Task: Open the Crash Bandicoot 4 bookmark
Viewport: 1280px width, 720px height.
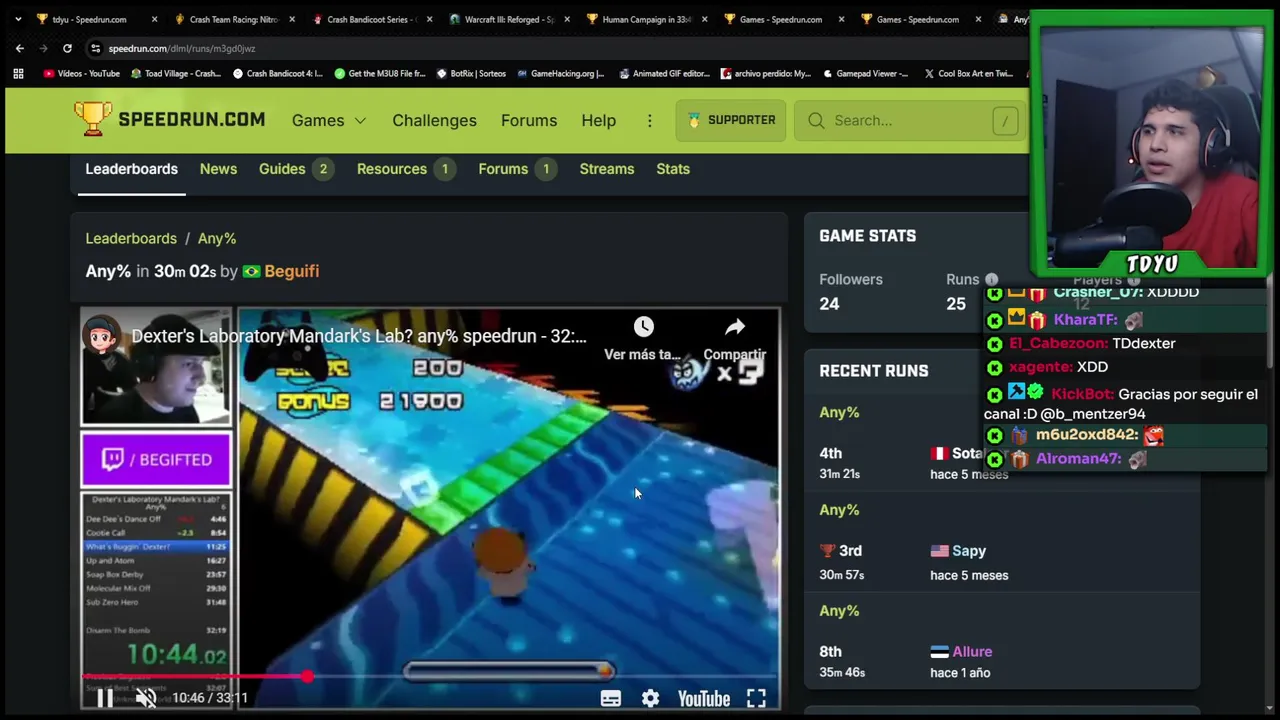Action: tap(277, 73)
